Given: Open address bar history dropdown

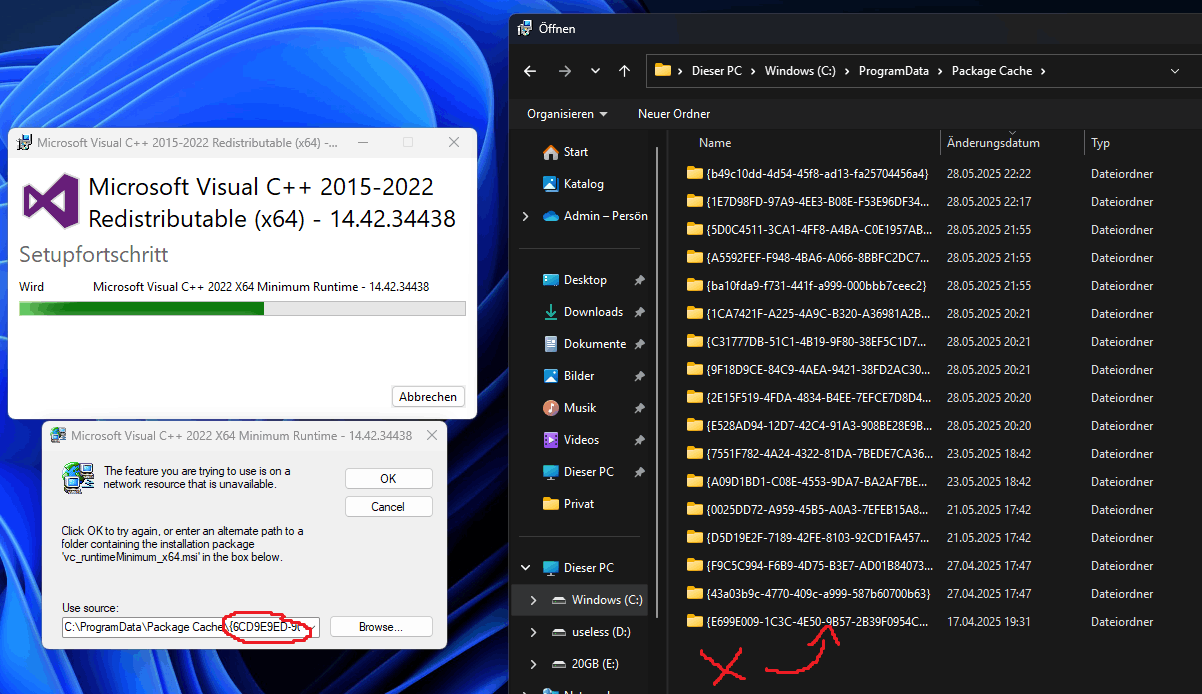Looking at the screenshot, I should coord(1174,71).
